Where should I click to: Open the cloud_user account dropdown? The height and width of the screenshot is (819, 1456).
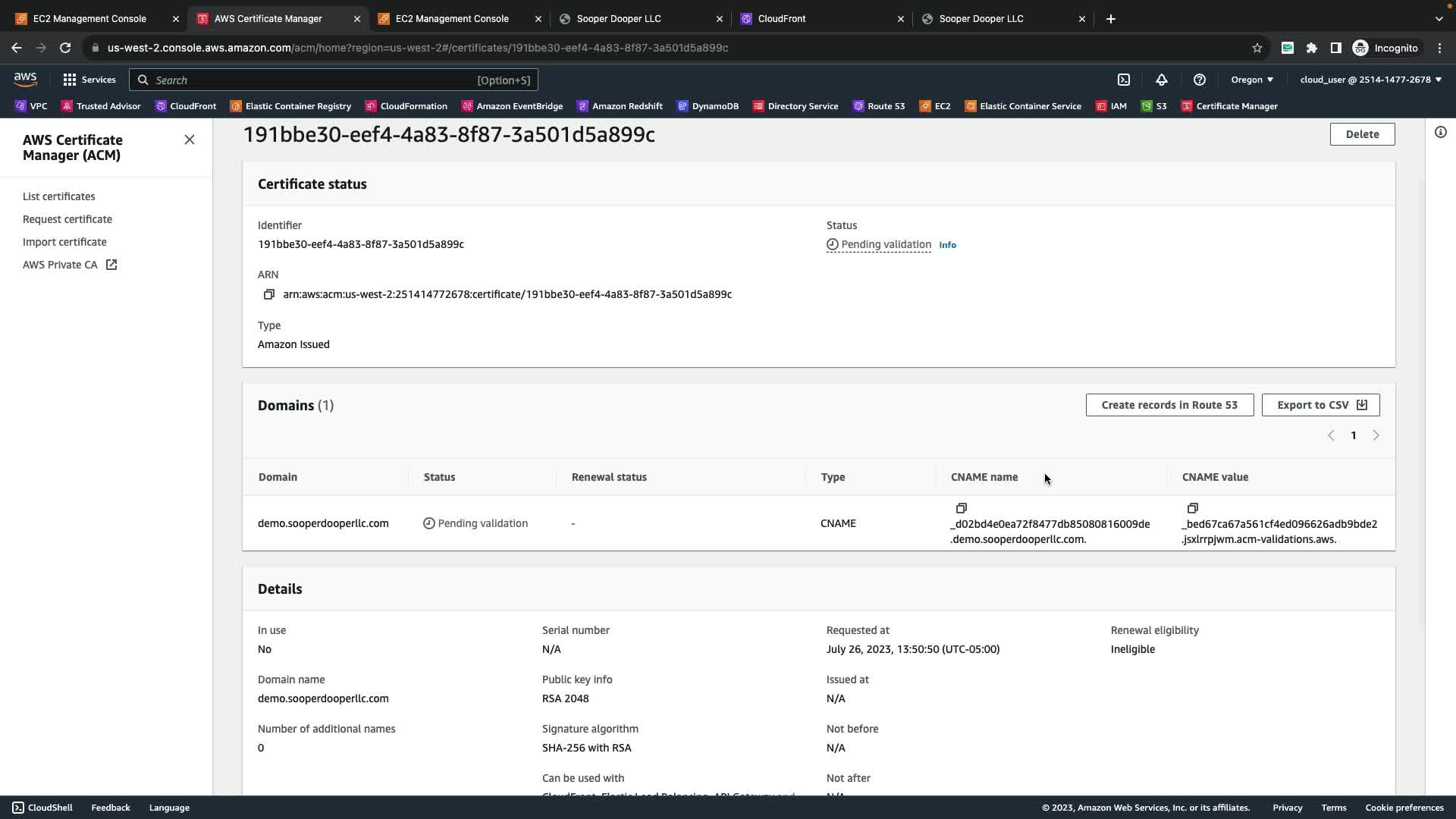pyautogui.click(x=1370, y=80)
